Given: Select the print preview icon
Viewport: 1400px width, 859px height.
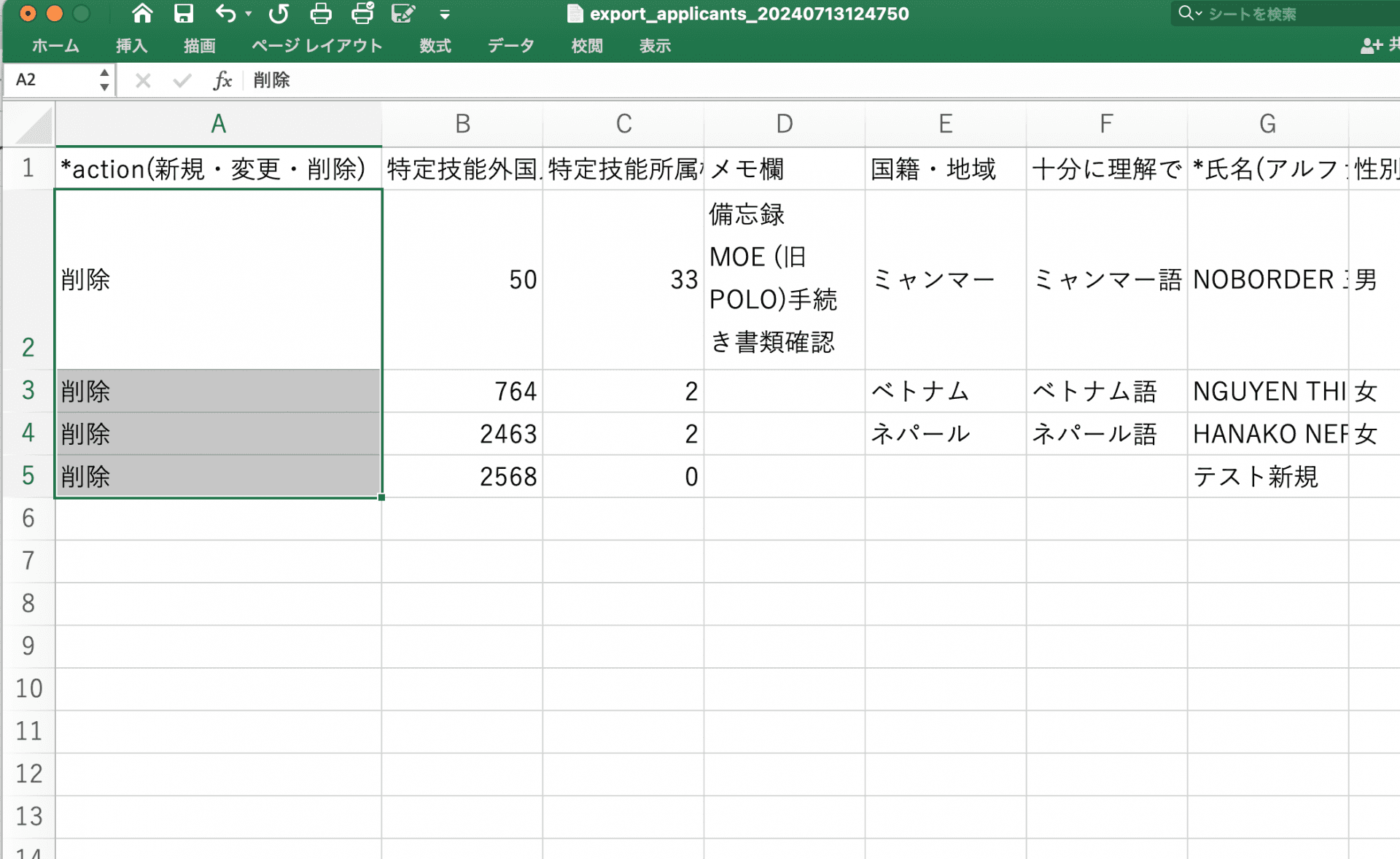Looking at the screenshot, I should pyautogui.click(x=362, y=13).
